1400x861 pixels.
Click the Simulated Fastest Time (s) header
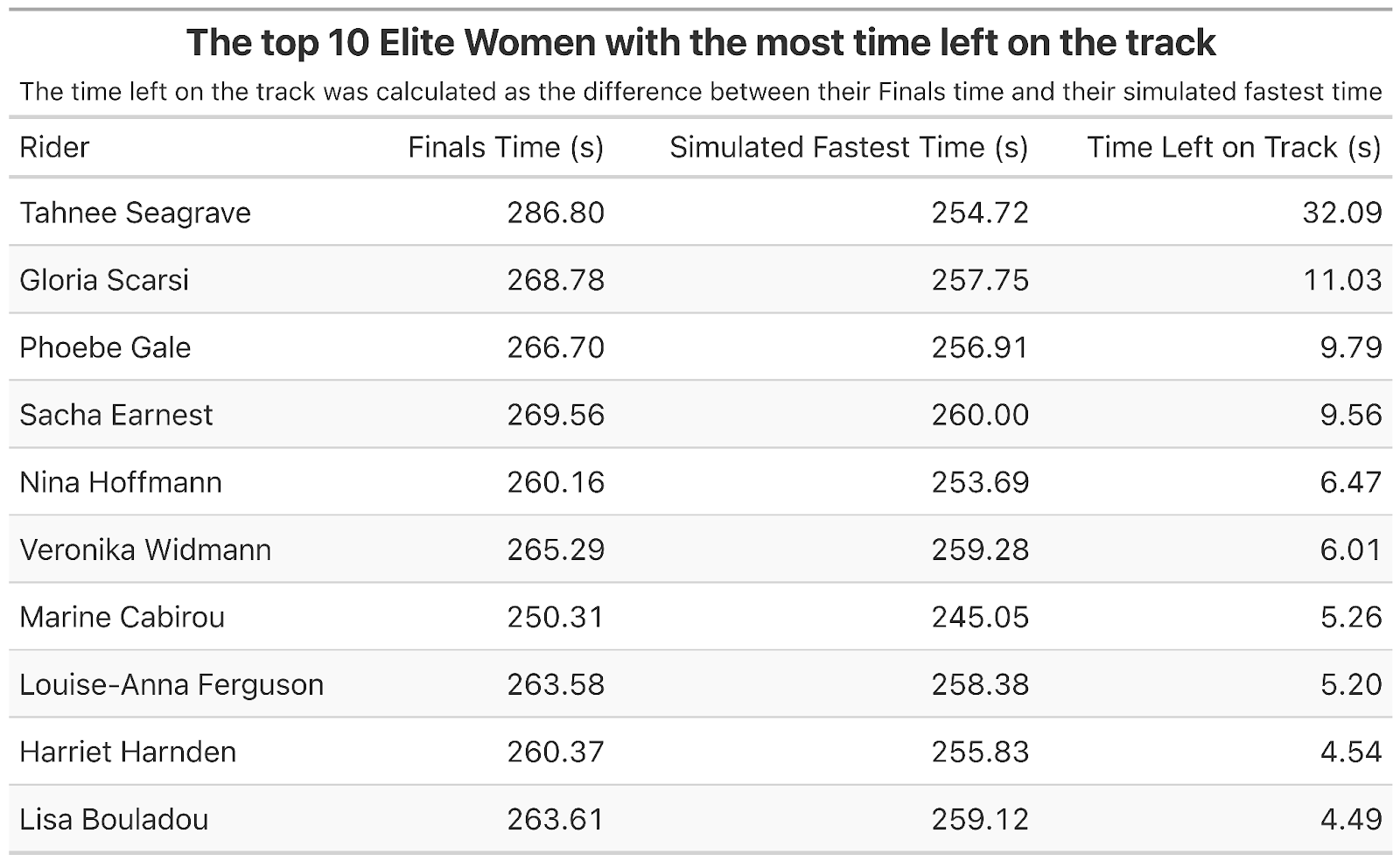coord(848,147)
